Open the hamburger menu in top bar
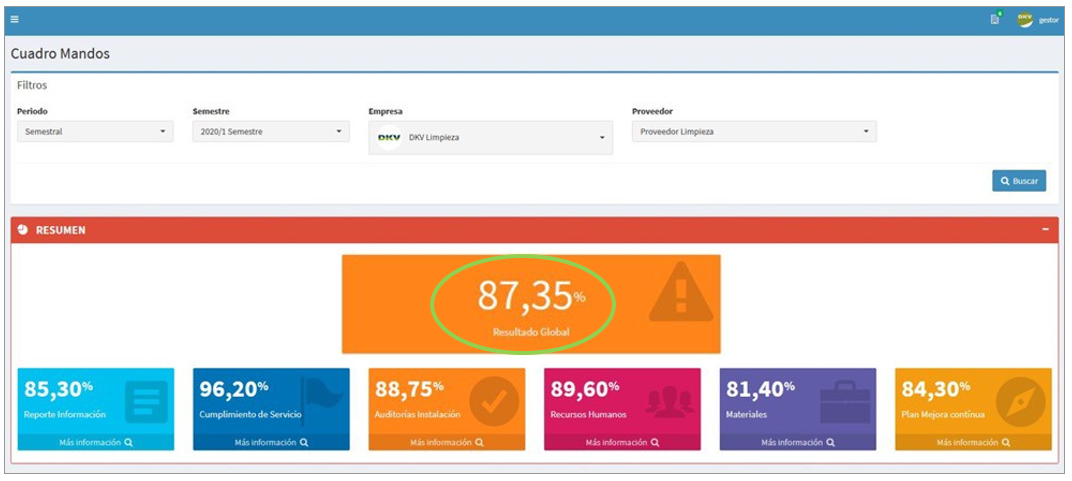The image size is (1072, 481). pos(15,20)
